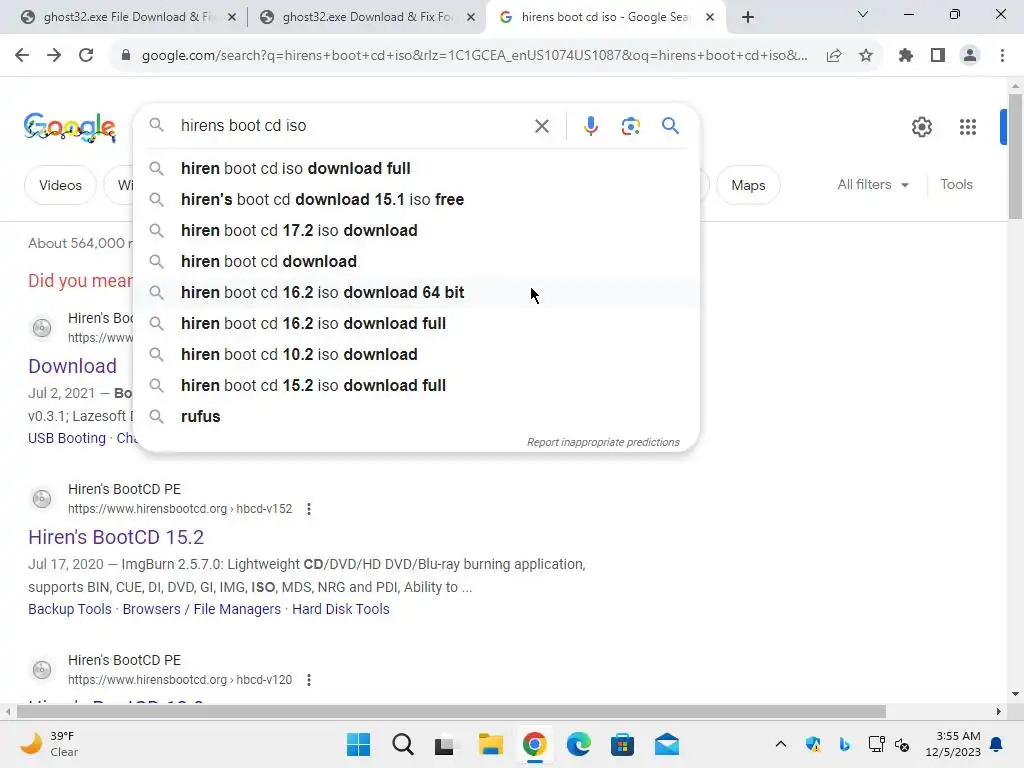Open the Chrome extensions puzzle icon
Viewport: 1024px width, 768px height.
906,56
